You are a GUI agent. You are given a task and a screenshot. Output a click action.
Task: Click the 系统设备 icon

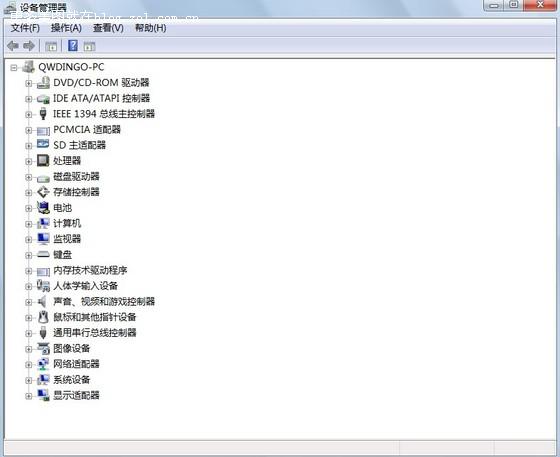click(x=43, y=380)
